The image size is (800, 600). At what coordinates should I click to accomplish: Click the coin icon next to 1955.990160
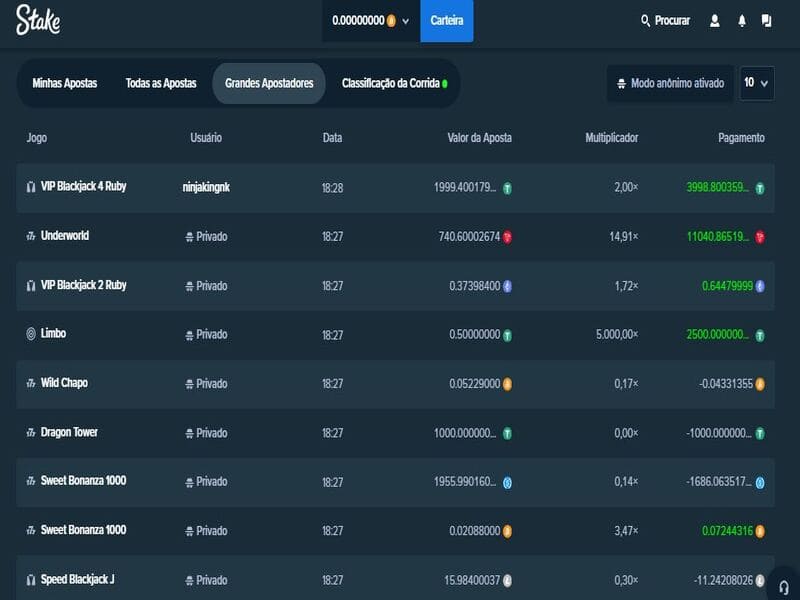pos(507,483)
